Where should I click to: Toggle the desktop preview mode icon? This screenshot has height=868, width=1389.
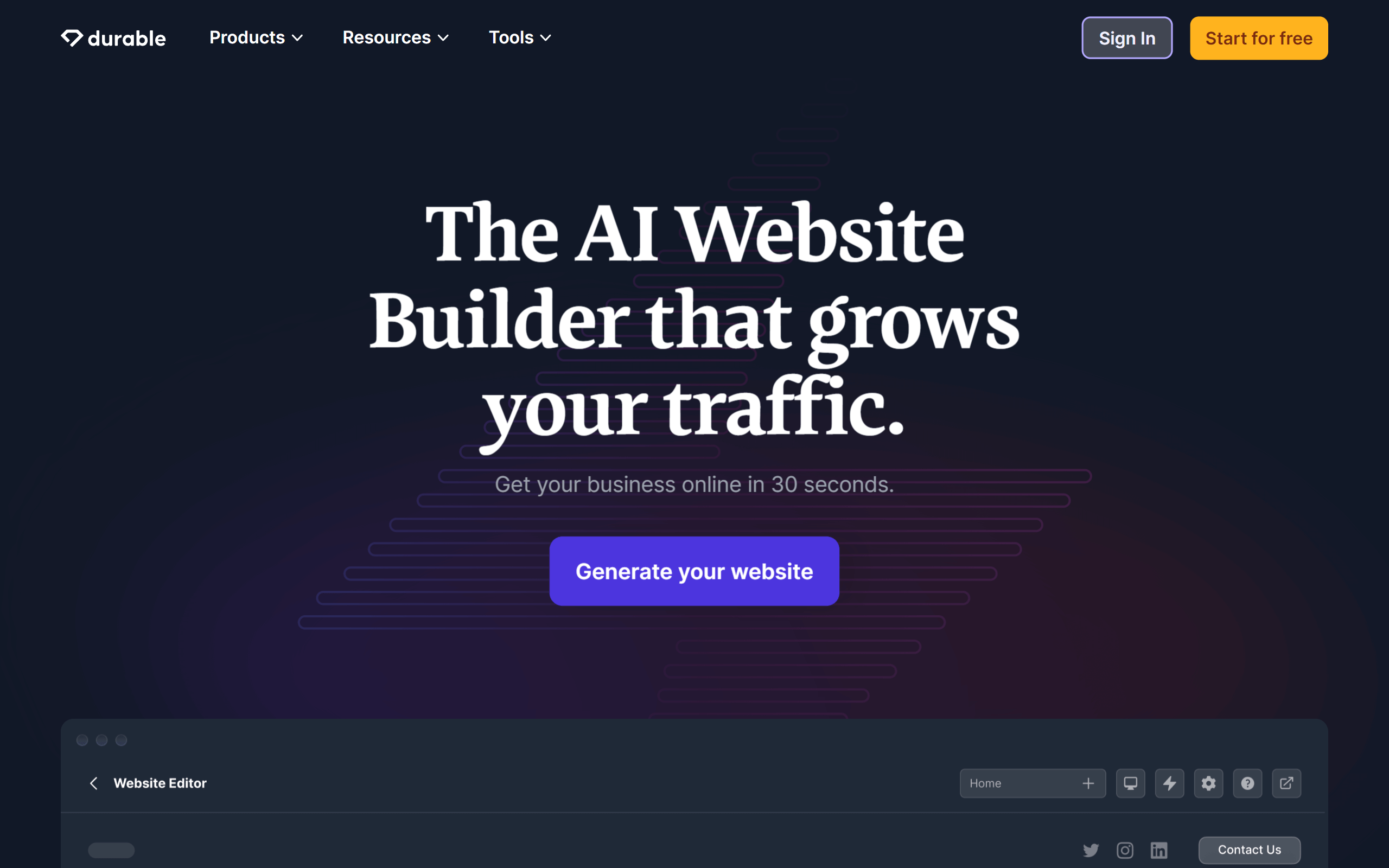(x=1128, y=783)
